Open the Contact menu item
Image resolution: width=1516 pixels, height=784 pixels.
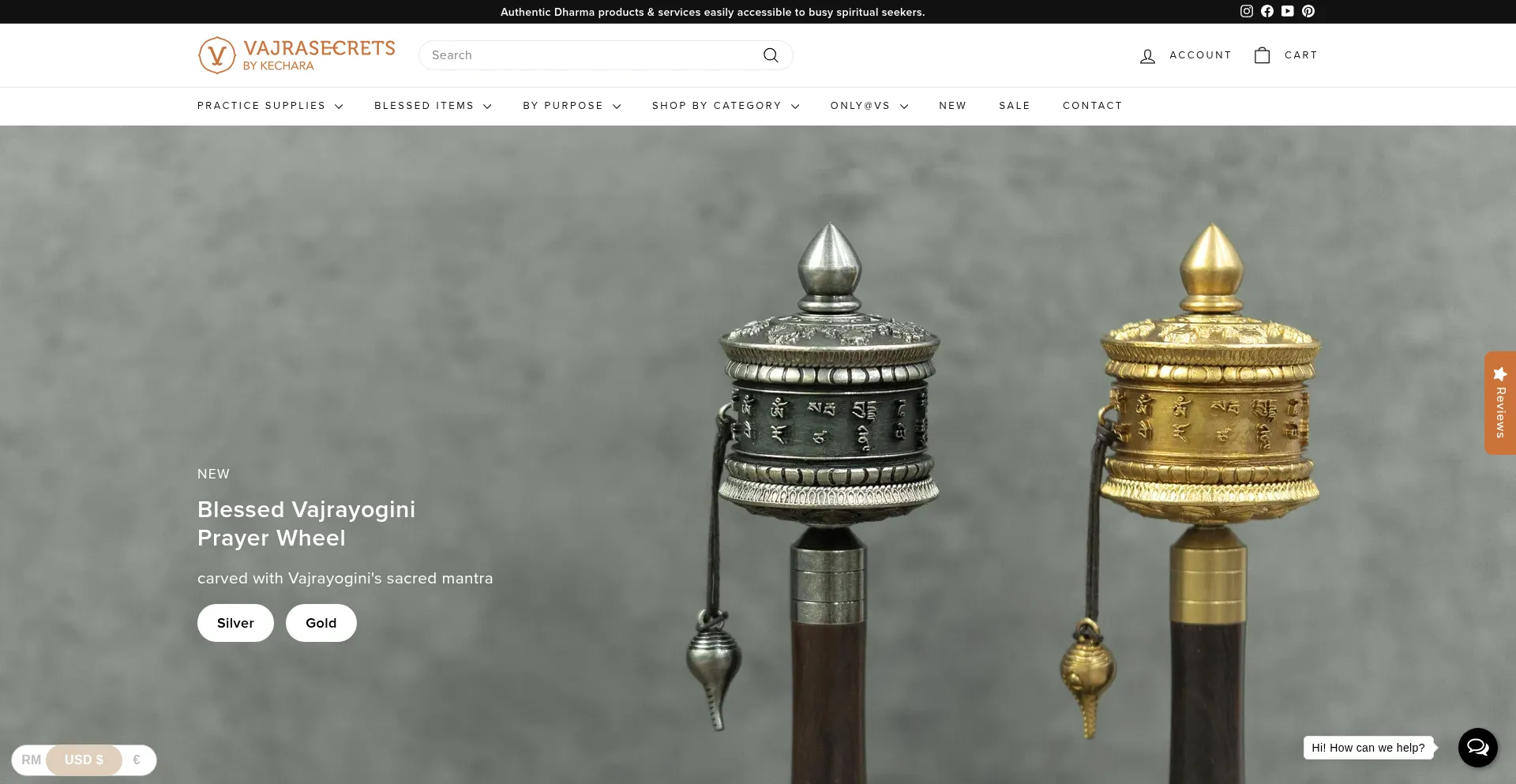tap(1092, 106)
